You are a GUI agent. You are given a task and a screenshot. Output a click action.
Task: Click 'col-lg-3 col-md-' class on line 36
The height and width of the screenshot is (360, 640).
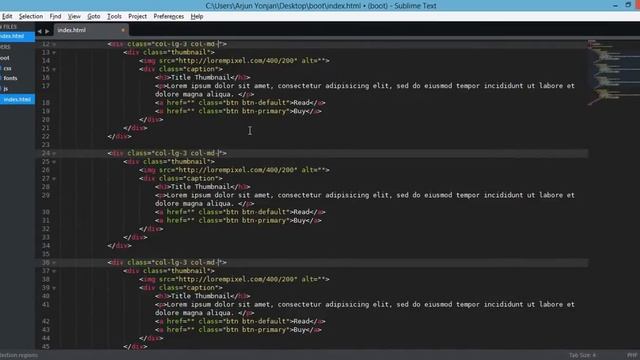pyautogui.click(x=187, y=262)
